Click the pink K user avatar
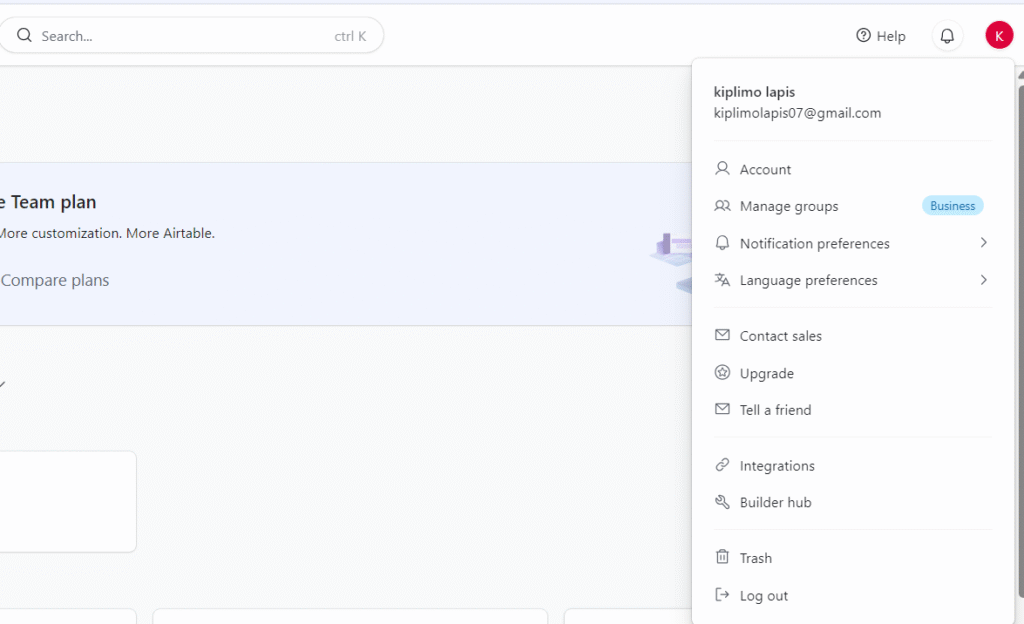1024x624 pixels. tap(998, 34)
